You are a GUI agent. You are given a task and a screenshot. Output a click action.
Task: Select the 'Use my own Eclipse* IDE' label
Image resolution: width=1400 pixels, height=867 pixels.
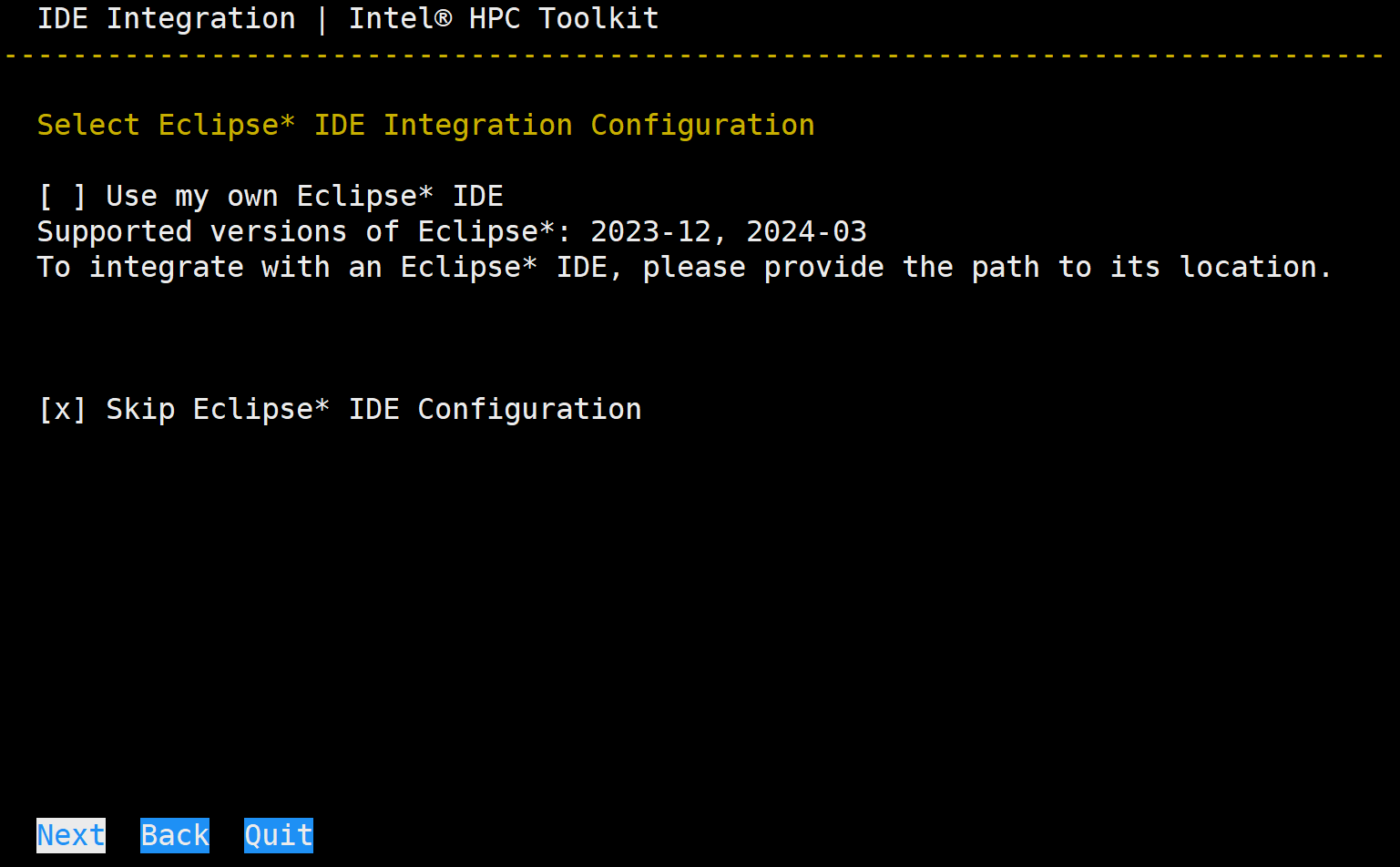pyautogui.click(x=305, y=196)
